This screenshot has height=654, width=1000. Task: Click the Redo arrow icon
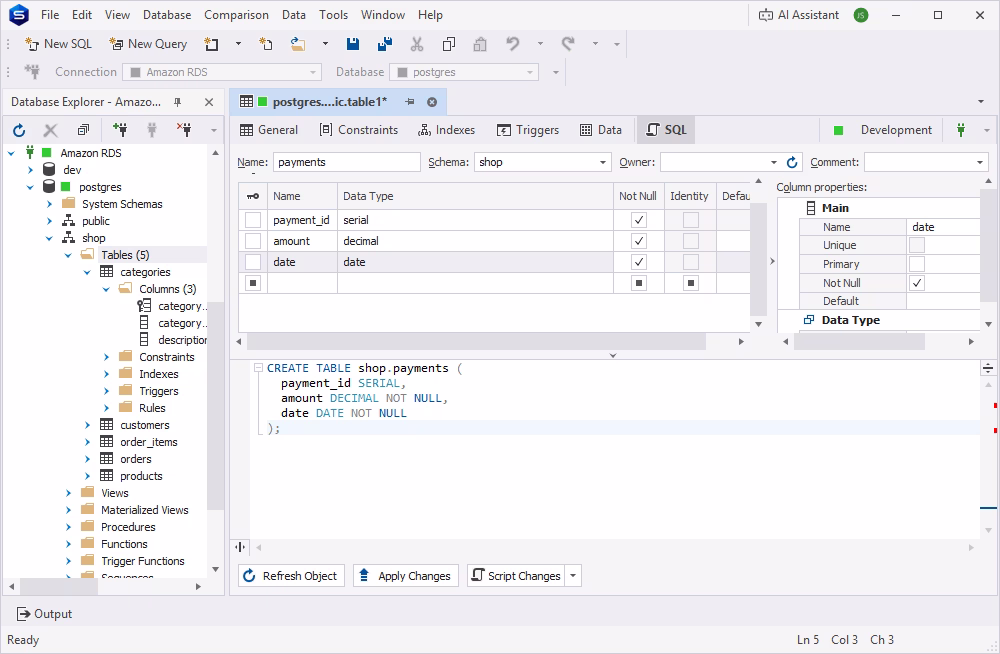click(568, 43)
